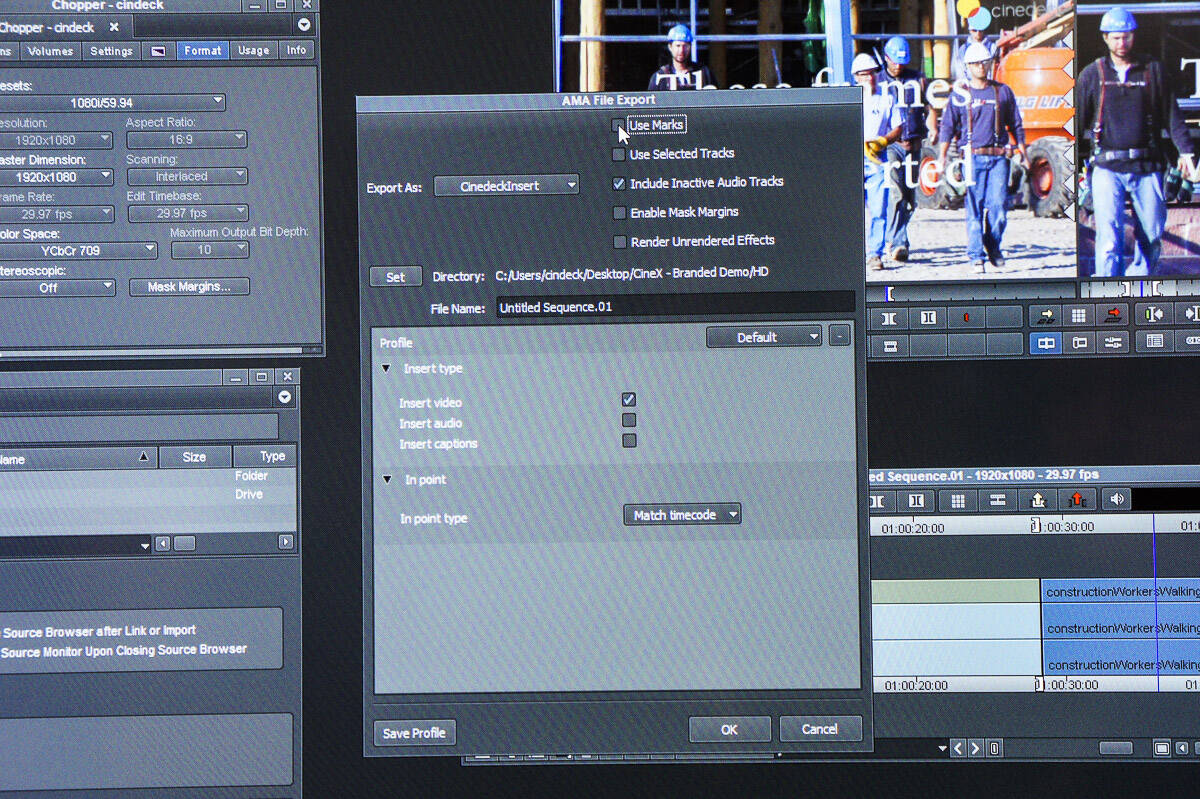
Task: Open the YCbCr 709 Color Space dropdown
Action: coord(78,250)
